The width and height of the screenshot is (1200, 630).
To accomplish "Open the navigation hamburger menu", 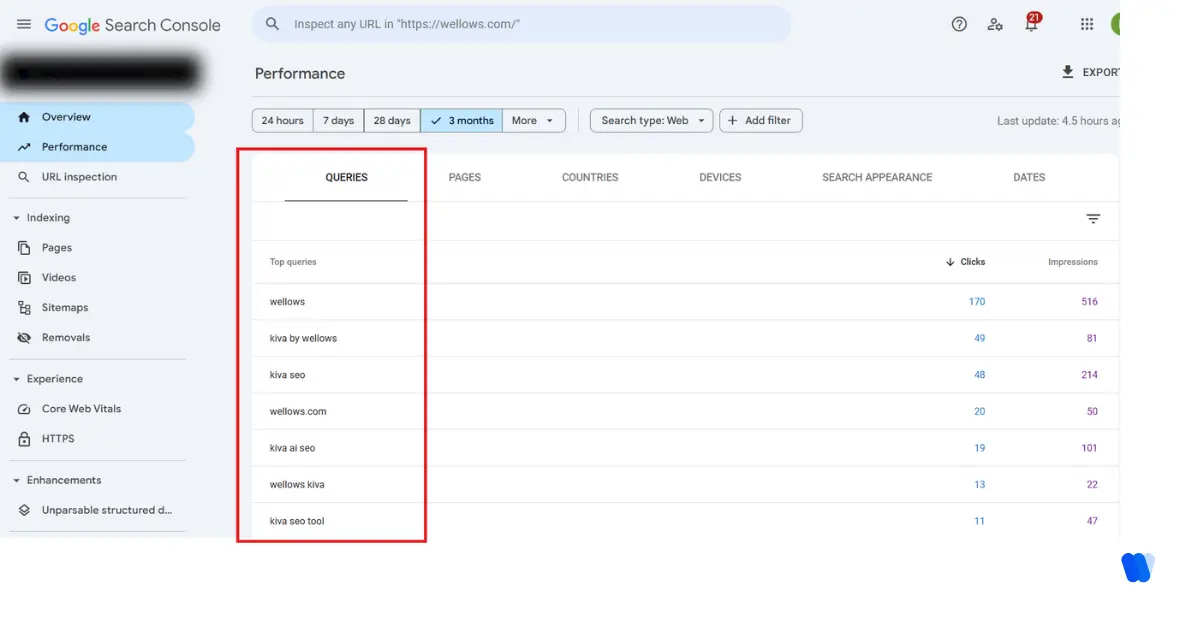I will click(x=24, y=25).
